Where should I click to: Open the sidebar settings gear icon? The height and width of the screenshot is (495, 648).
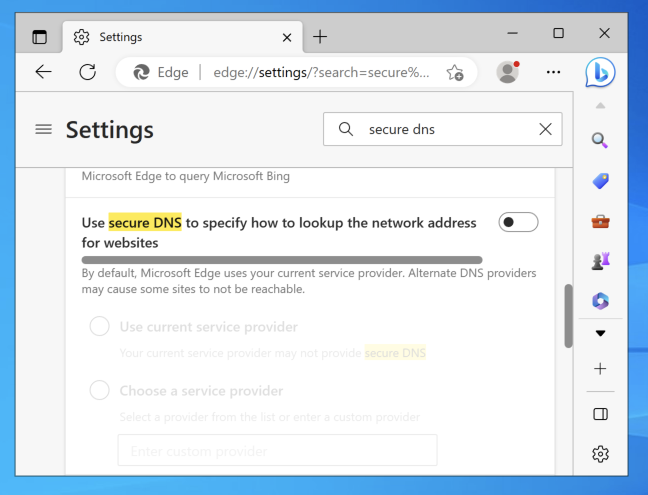click(x=600, y=454)
